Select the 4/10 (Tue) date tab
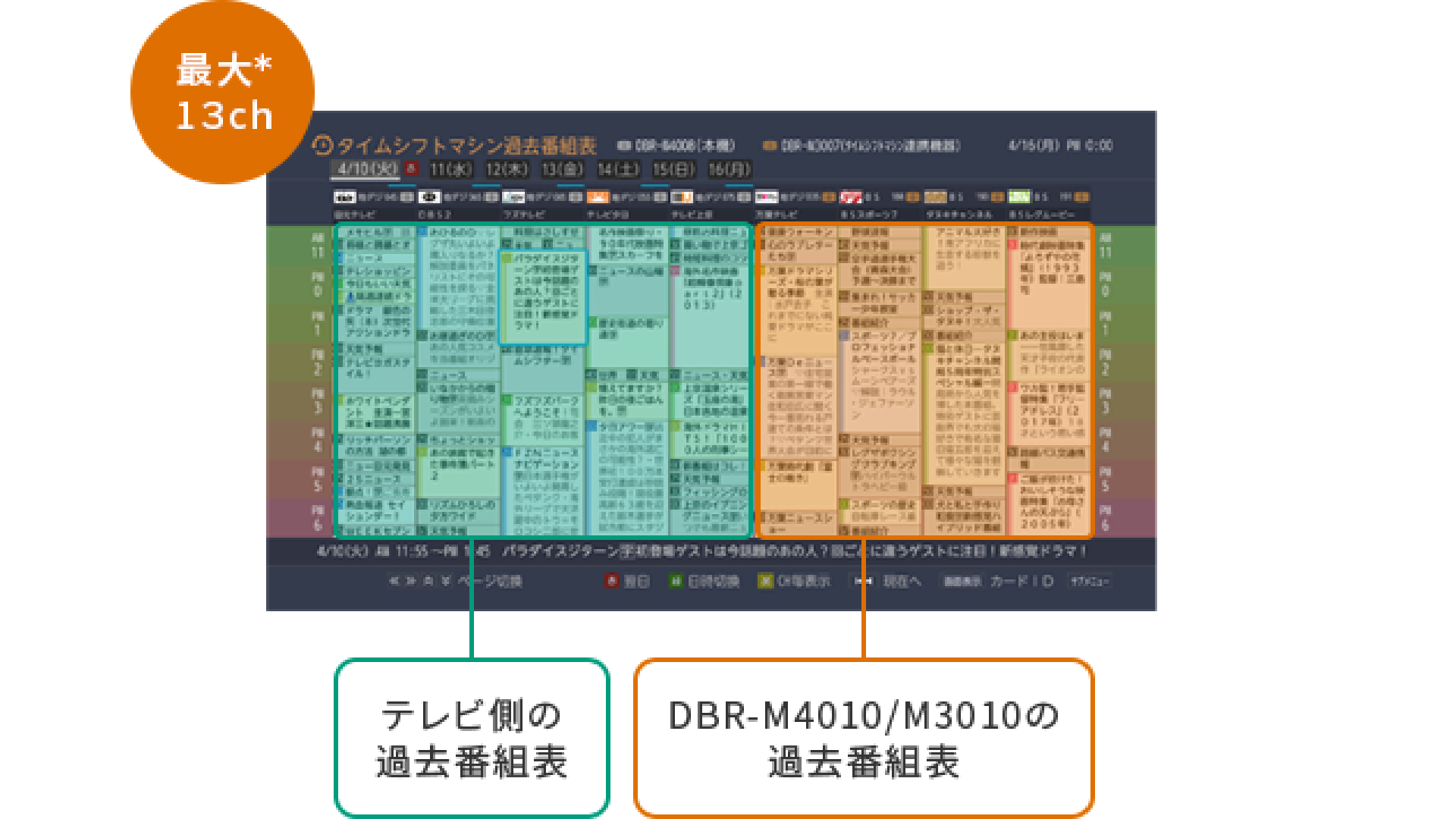The height and width of the screenshot is (819, 1456). click(367, 169)
